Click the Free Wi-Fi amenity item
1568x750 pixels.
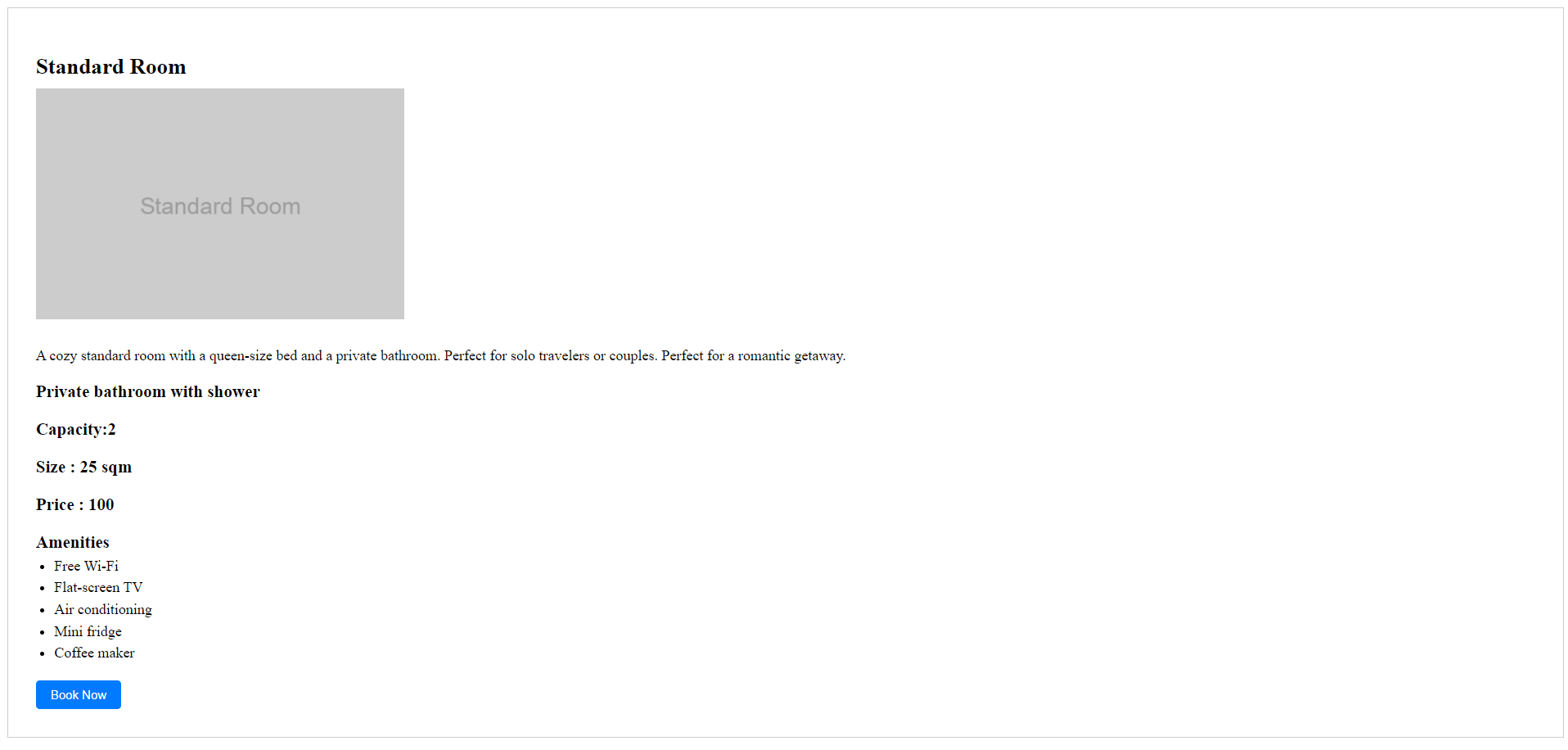pos(86,566)
